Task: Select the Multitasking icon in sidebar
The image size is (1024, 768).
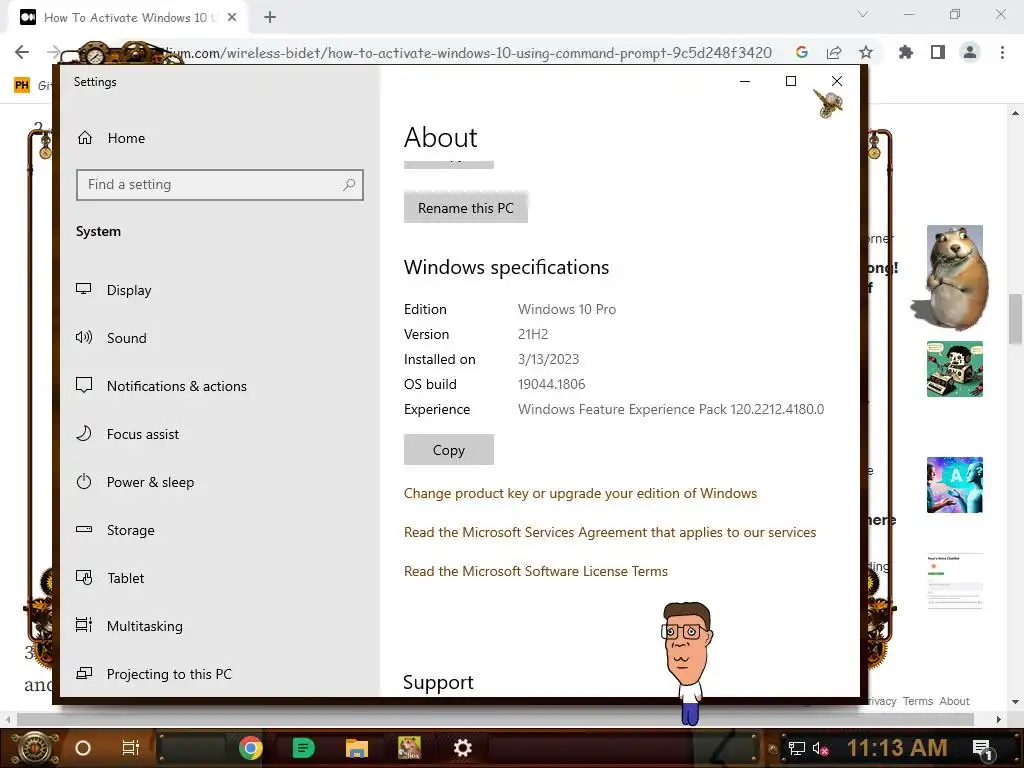Action: [84, 626]
